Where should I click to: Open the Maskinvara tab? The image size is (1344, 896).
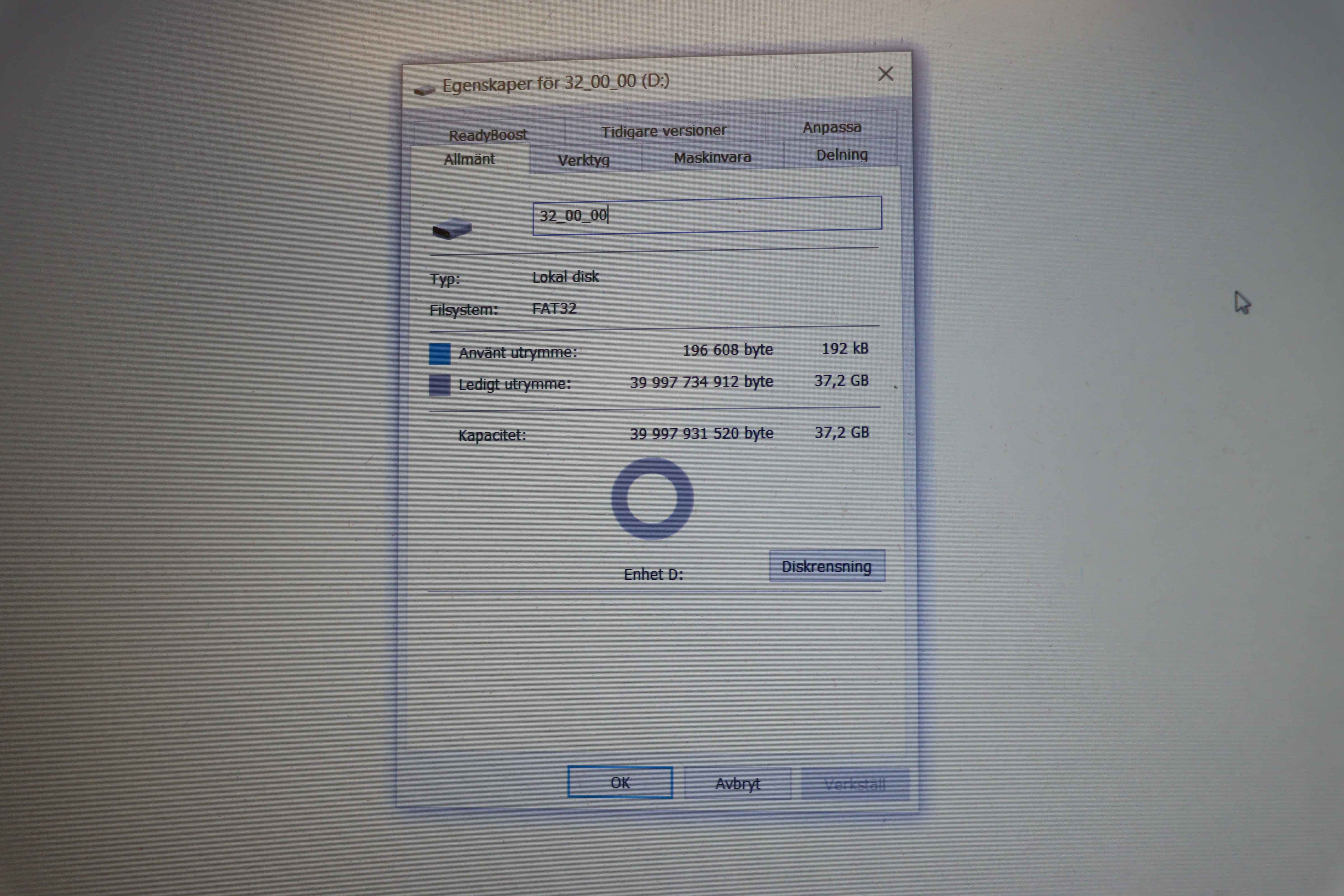[712, 157]
